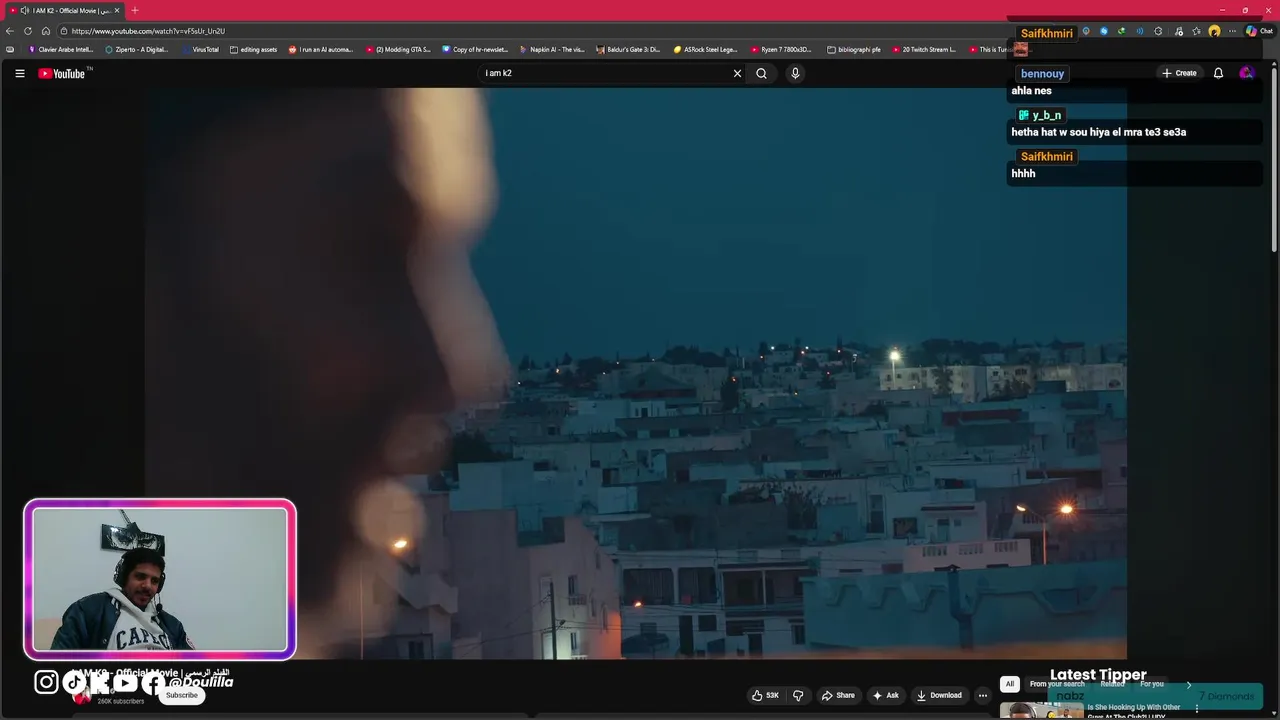
Task: Open YouTube notifications bell
Action: [1218, 73]
